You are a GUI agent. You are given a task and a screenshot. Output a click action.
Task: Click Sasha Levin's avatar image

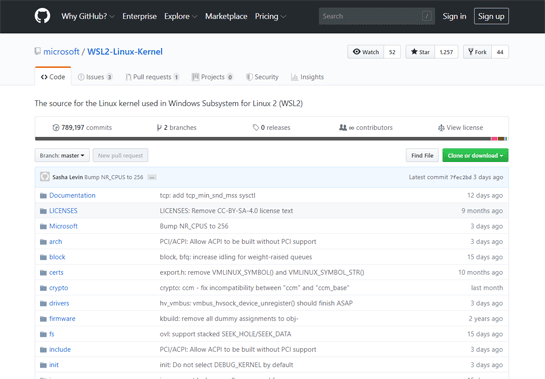pyautogui.click(x=44, y=177)
